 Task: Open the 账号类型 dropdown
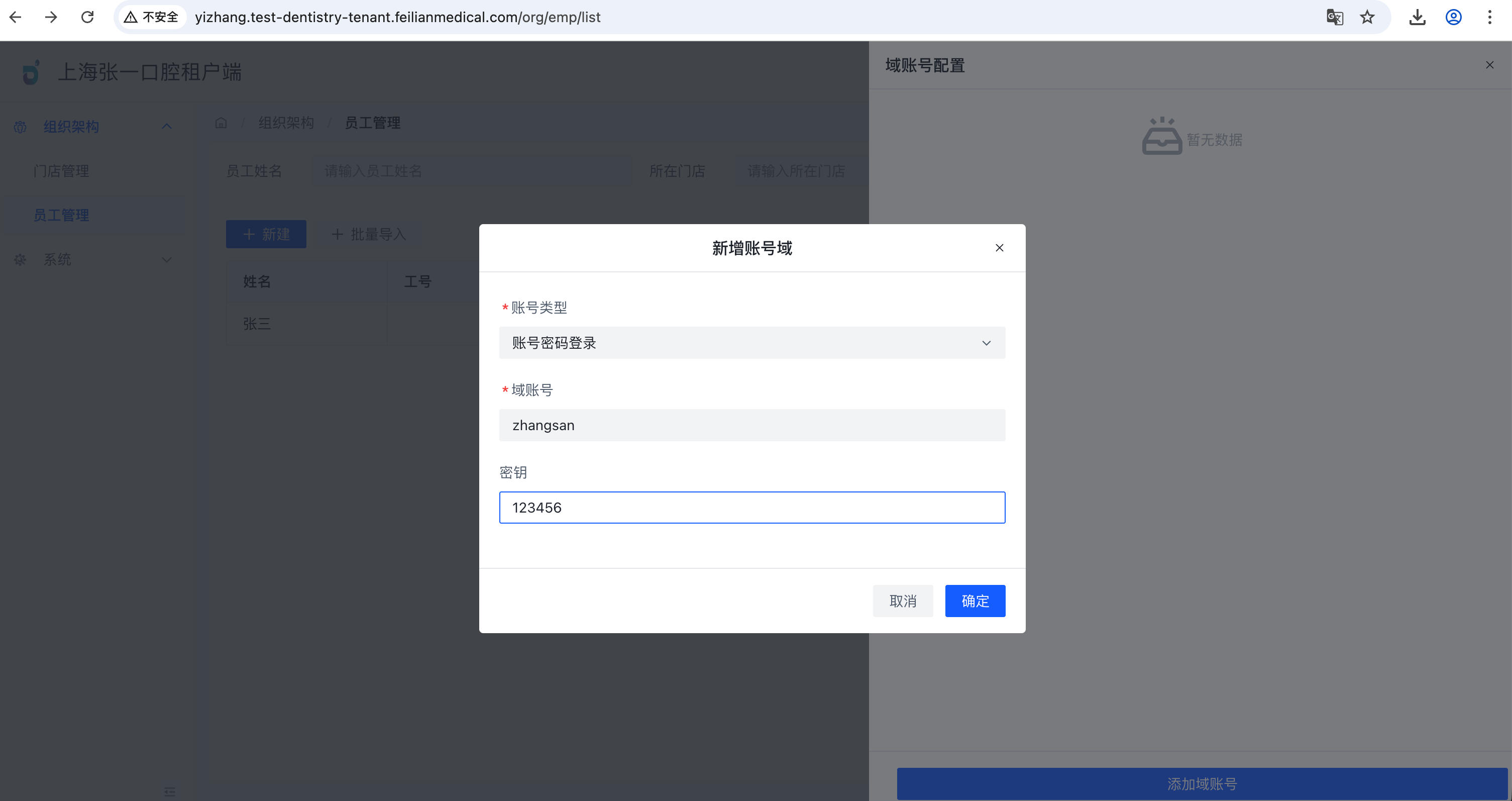tap(752, 343)
